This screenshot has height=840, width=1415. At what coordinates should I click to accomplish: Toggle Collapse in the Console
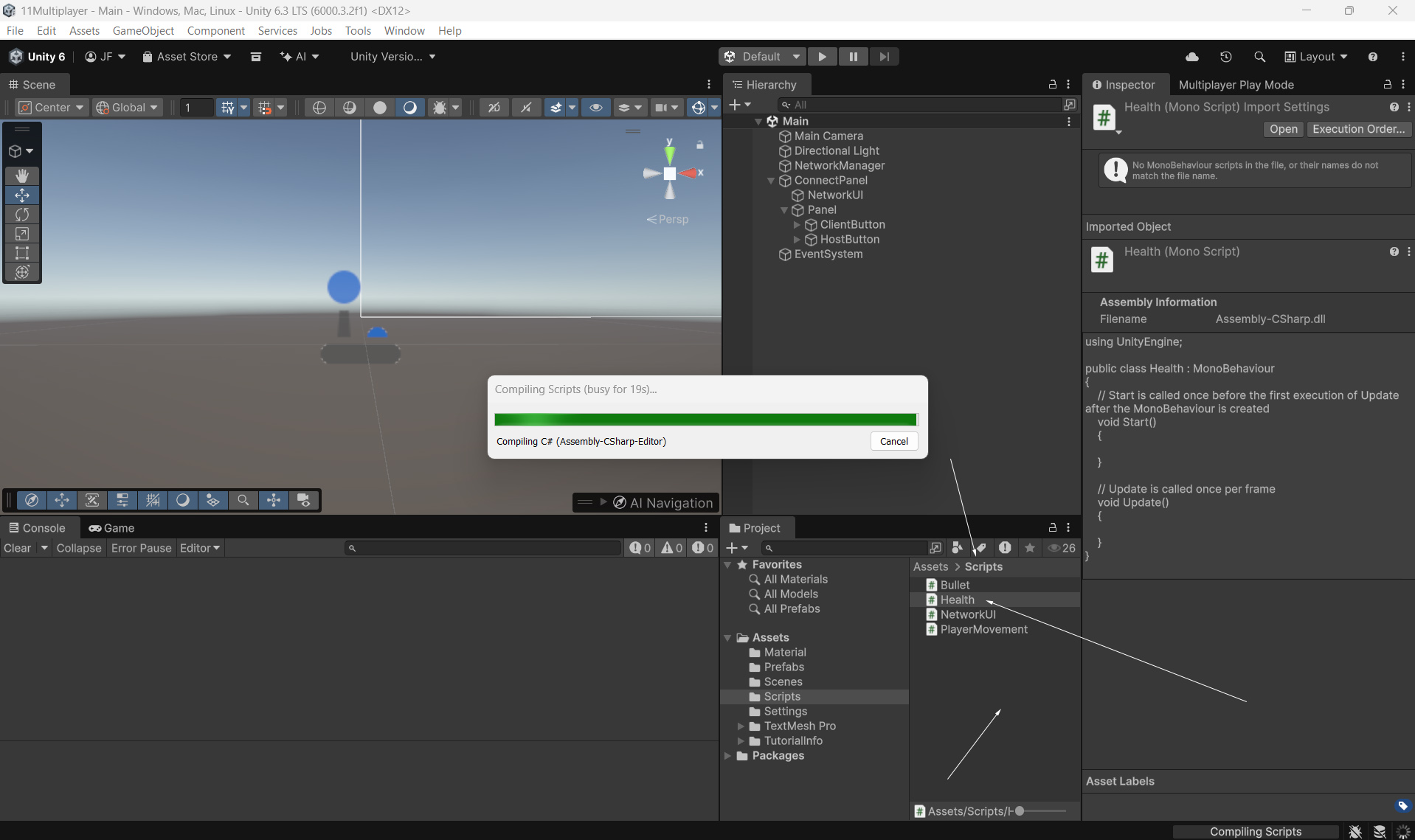pyautogui.click(x=78, y=548)
